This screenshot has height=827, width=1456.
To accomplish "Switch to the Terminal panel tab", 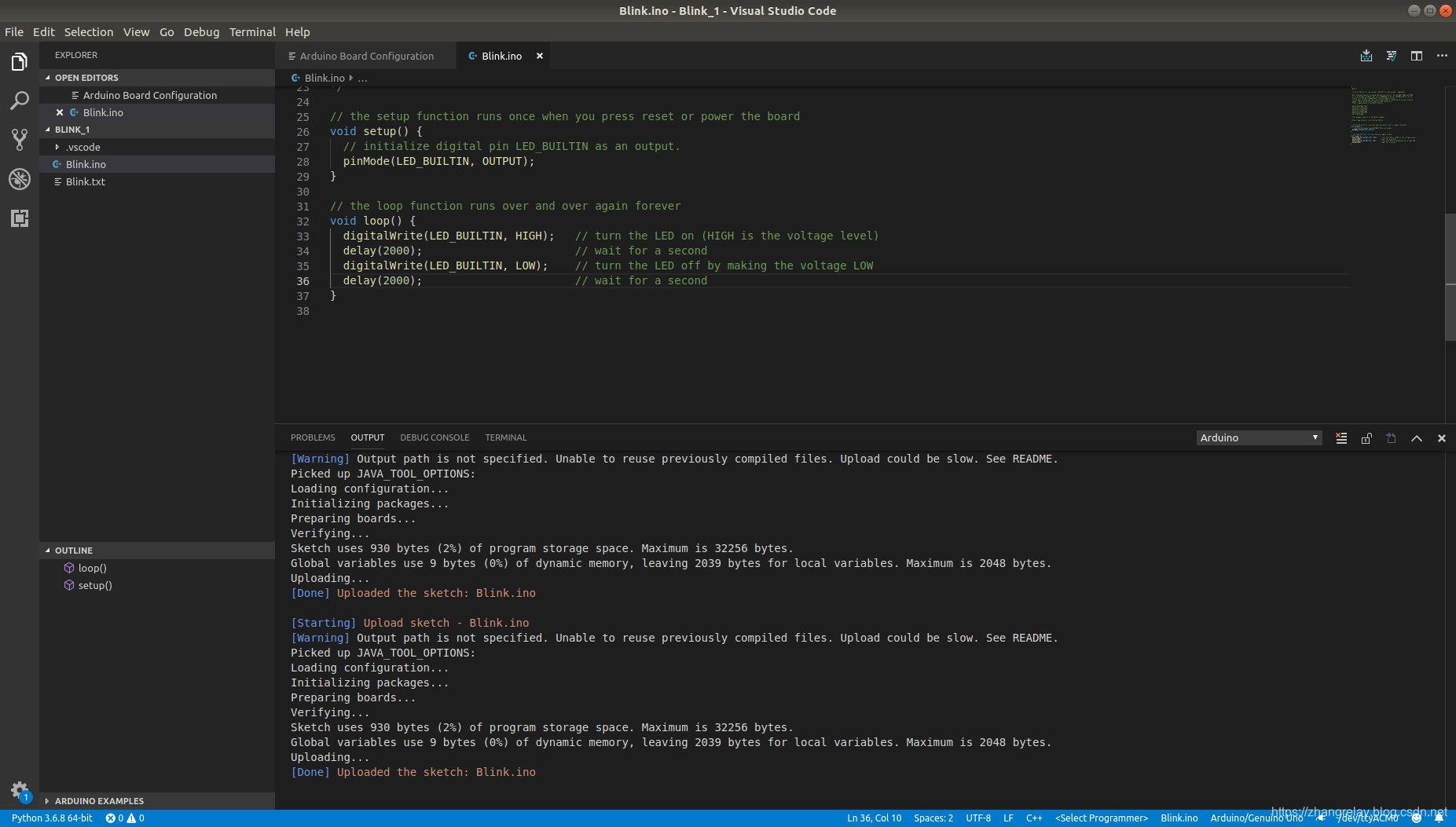I will tap(506, 437).
